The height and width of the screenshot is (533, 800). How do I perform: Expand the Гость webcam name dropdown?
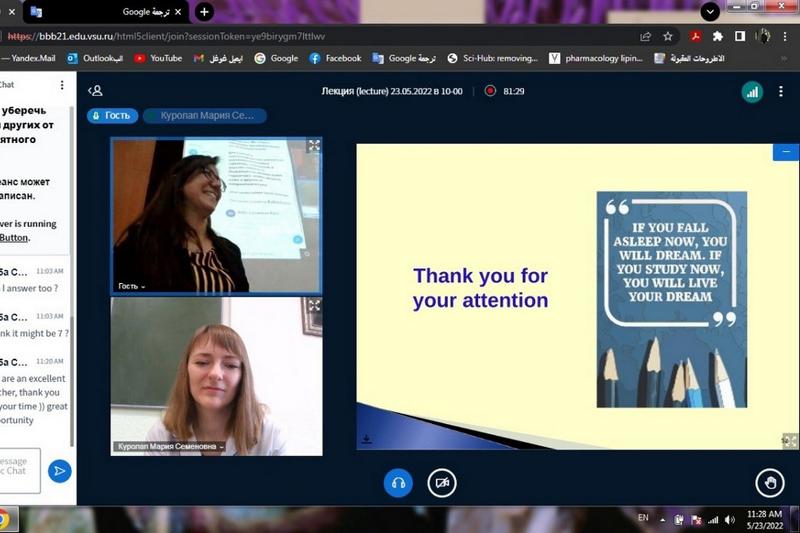coord(132,286)
